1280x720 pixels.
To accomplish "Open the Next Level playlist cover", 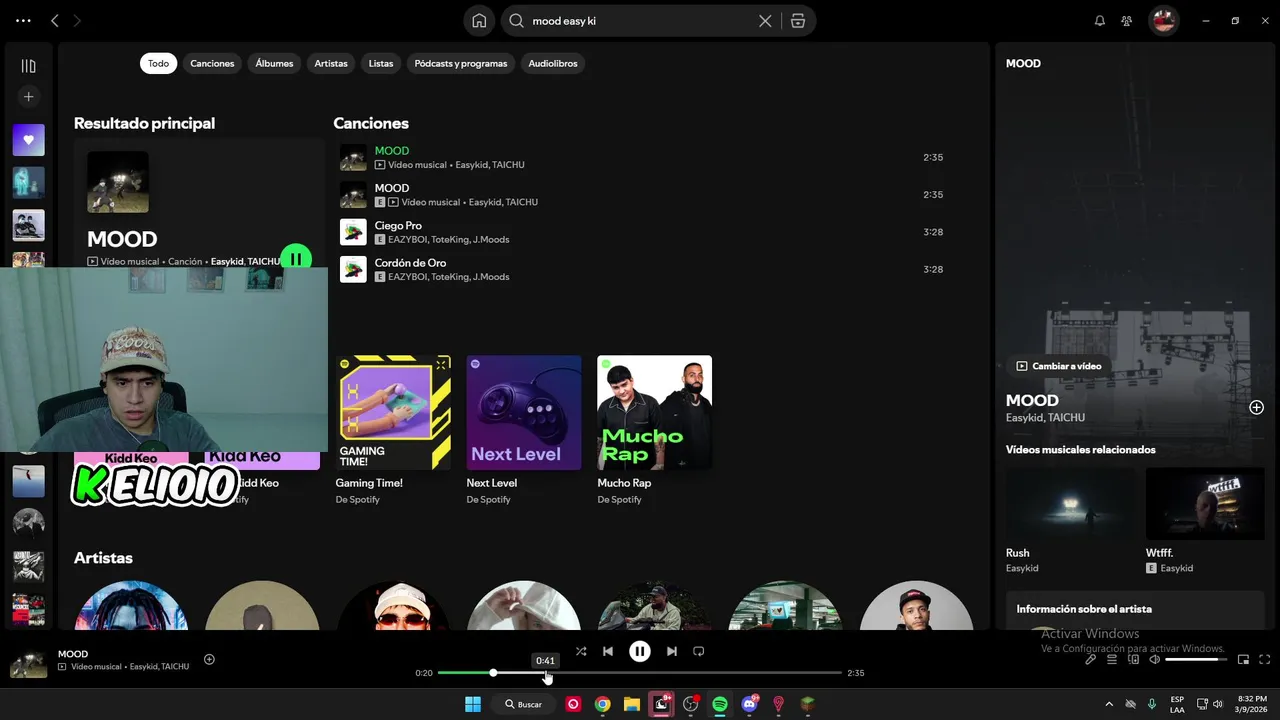I will pos(524,412).
